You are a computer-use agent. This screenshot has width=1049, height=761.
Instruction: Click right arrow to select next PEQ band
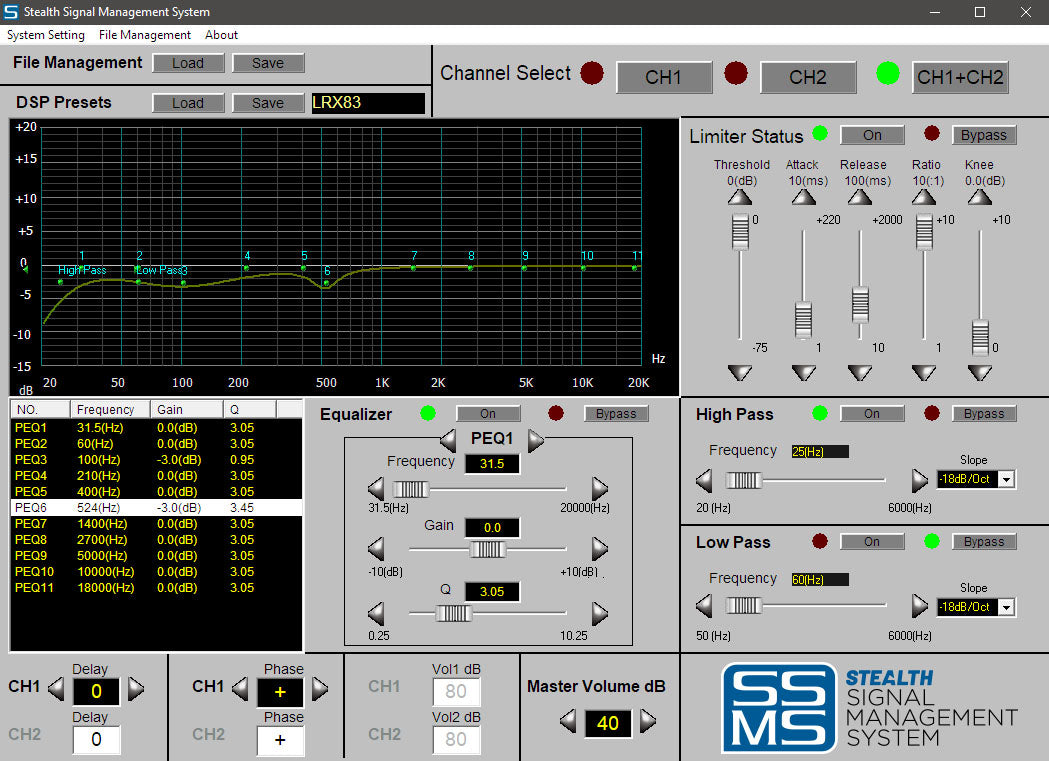(x=537, y=440)
